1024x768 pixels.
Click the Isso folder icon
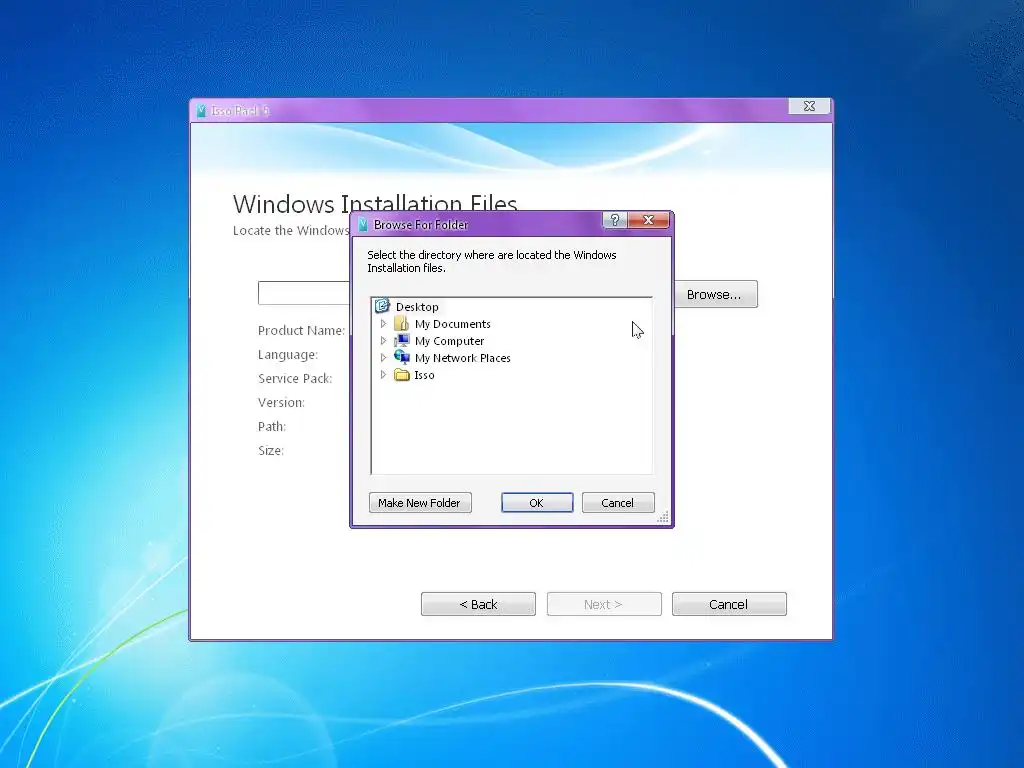tap(402, 375)
